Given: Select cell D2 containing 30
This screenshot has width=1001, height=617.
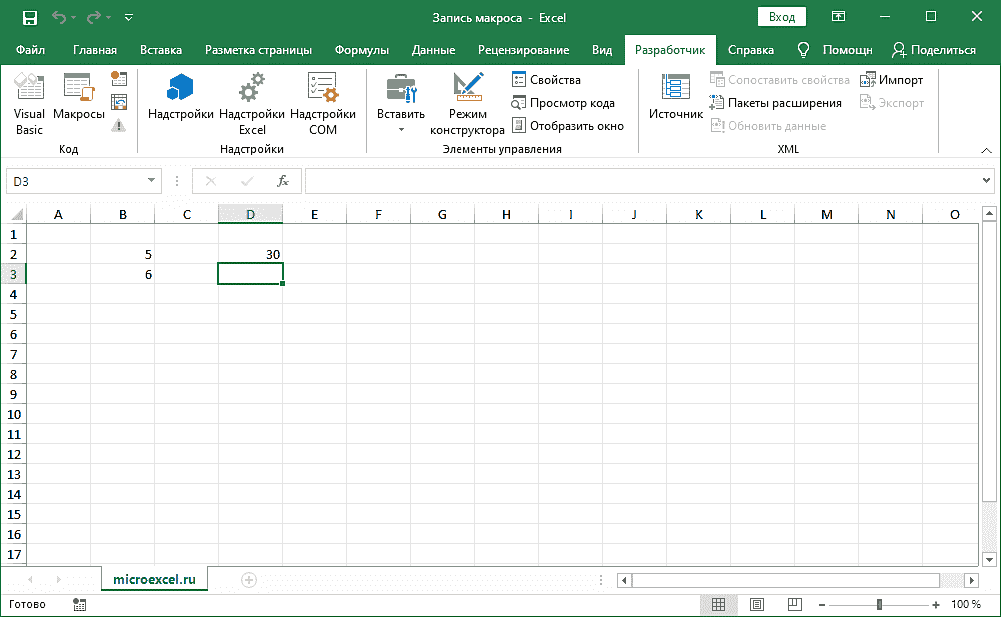Looking at the screenshot, I should click(x=250, y=254).
